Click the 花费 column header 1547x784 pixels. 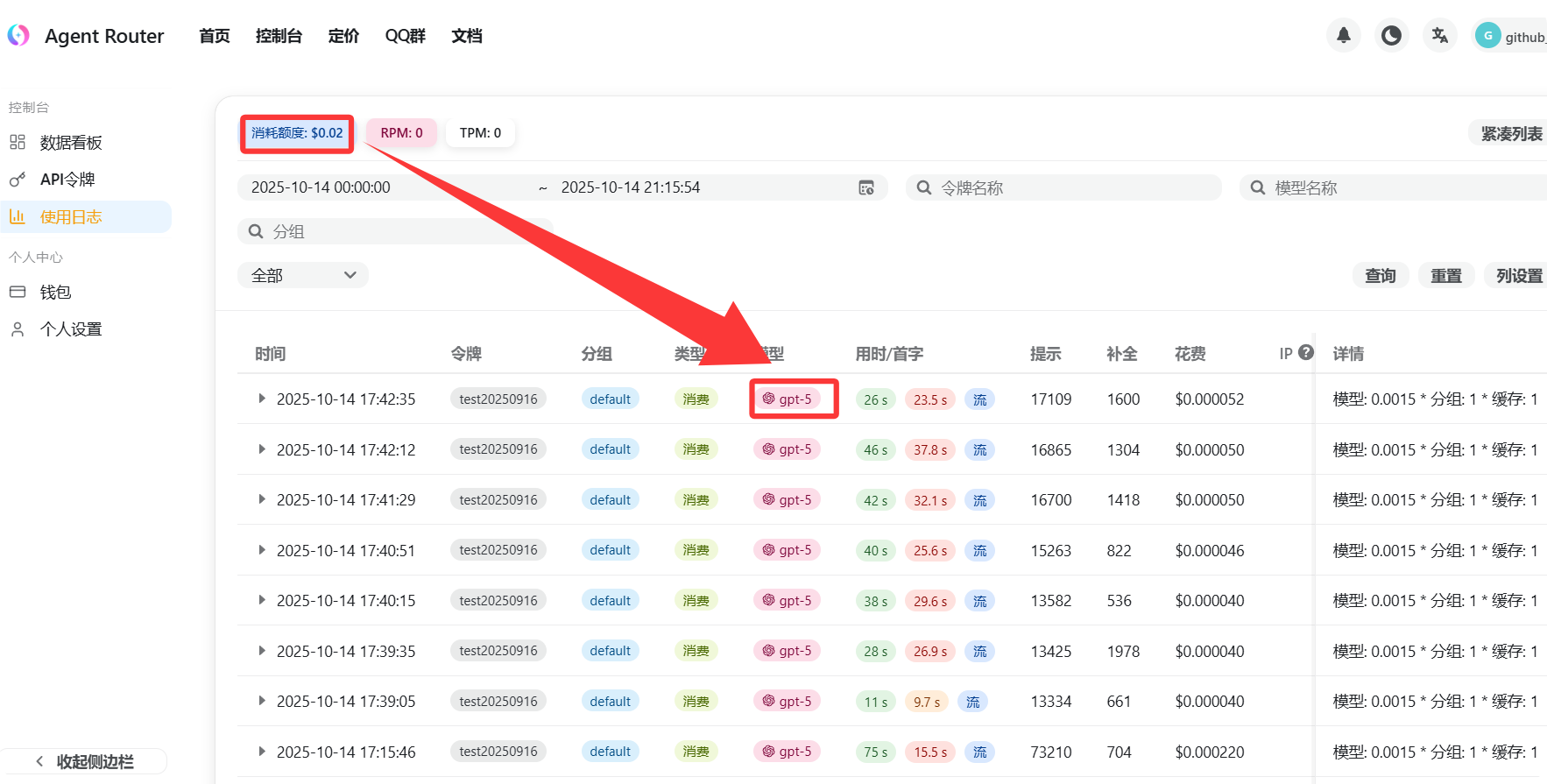tap(1190, 354)
